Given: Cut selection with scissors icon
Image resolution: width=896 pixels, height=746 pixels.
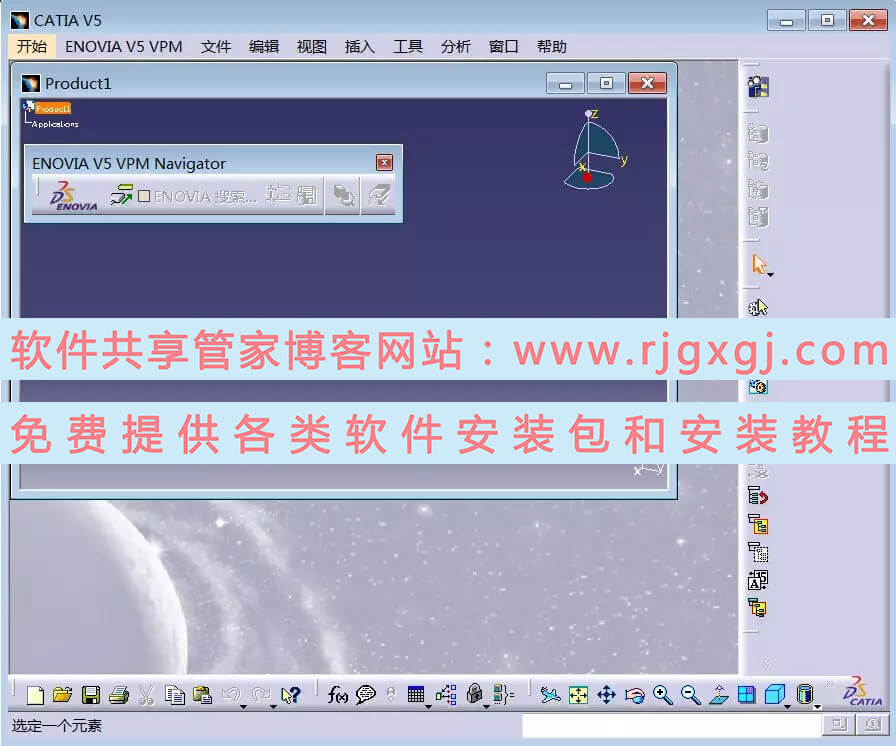Looking at the screenshot, I should [146, 695].
